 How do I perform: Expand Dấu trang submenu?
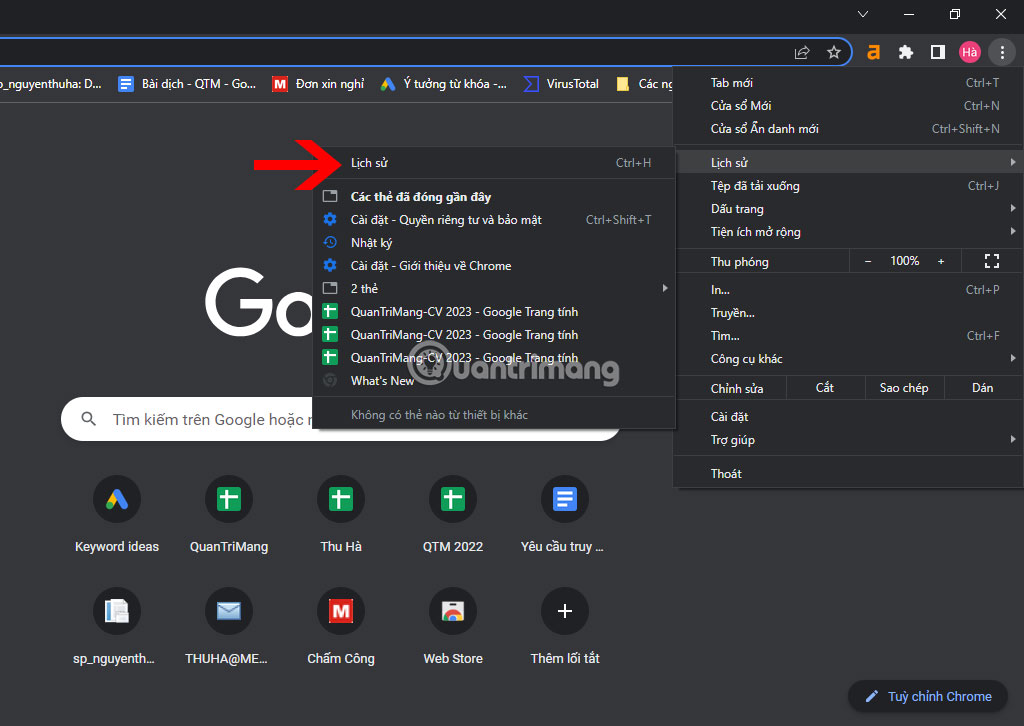(848, 209)
